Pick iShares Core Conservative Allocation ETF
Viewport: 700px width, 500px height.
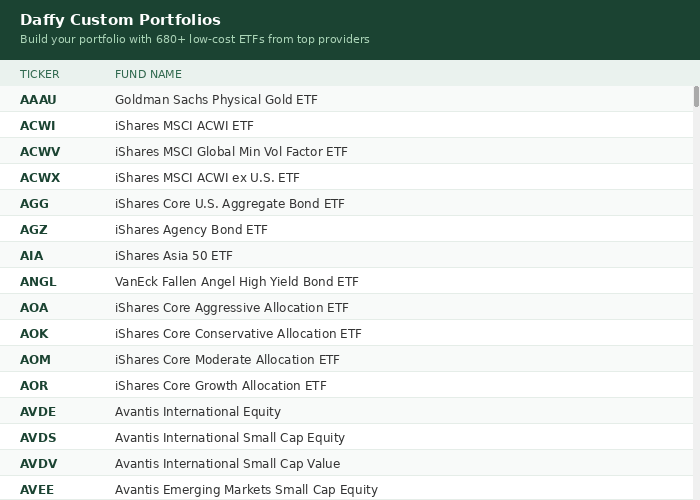point(238,334)
